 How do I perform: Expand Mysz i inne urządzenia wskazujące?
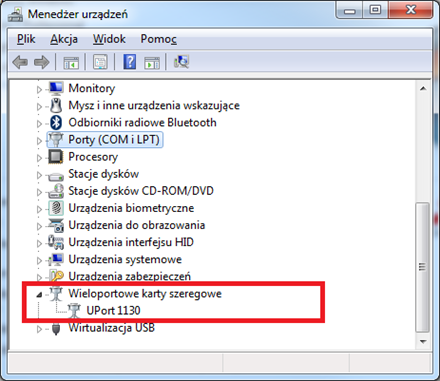(x=39, y=106)
